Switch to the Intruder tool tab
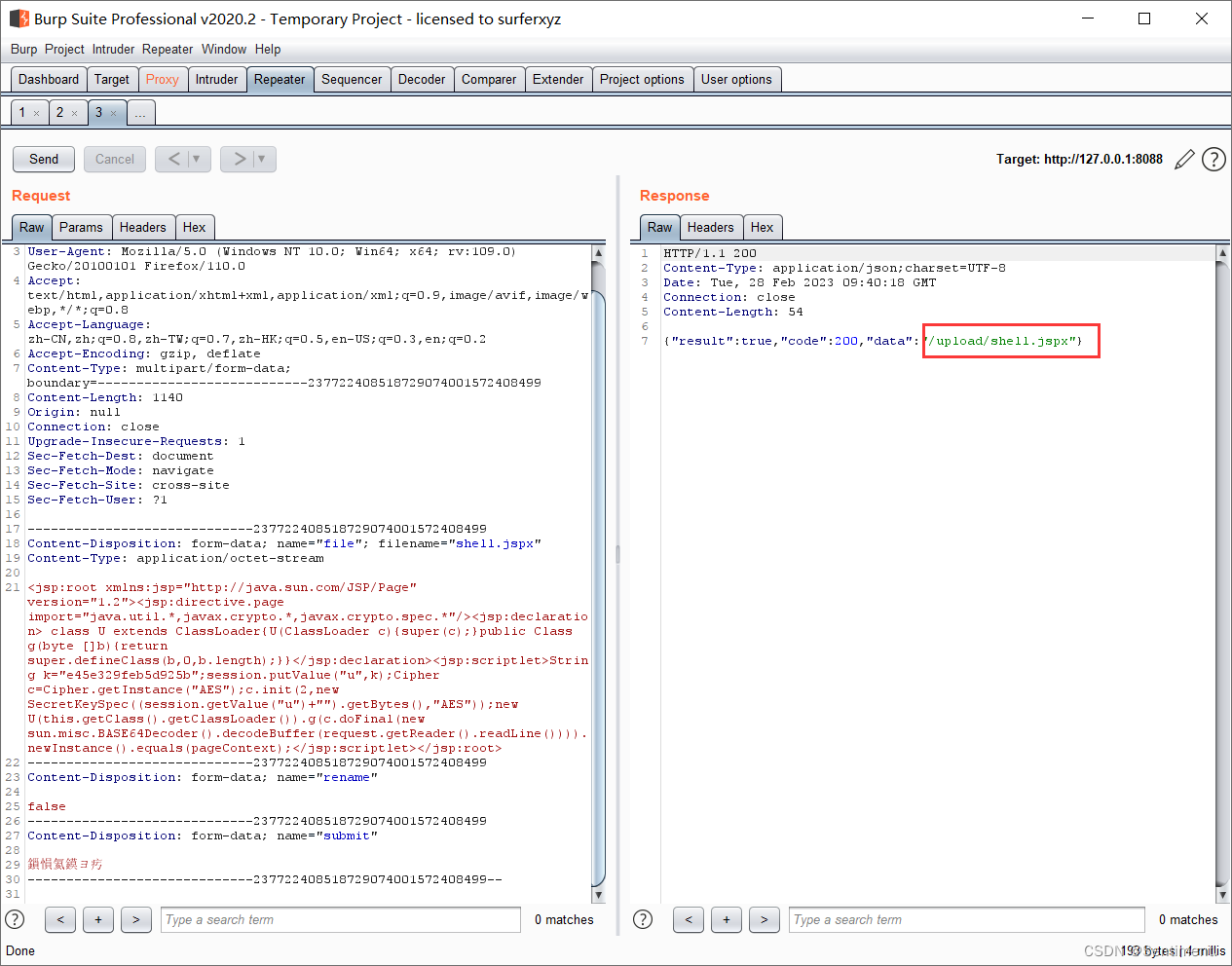The image size is (1232, 966). tap(216, 80)
